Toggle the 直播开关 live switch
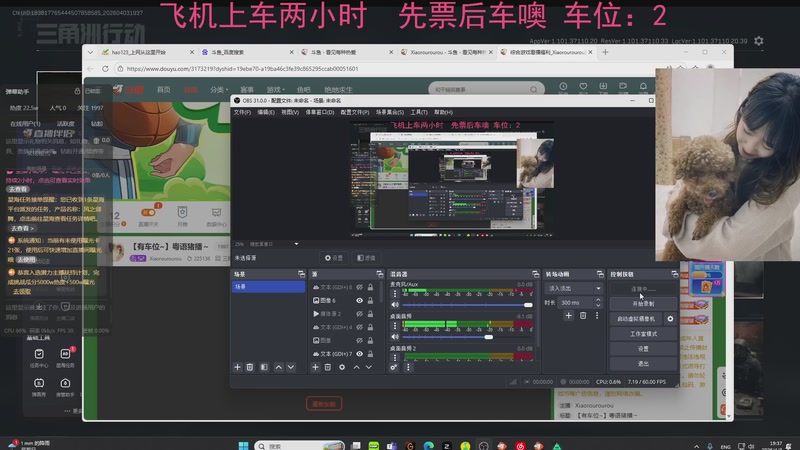Viewport: 800px width, 450px height. 148,212
